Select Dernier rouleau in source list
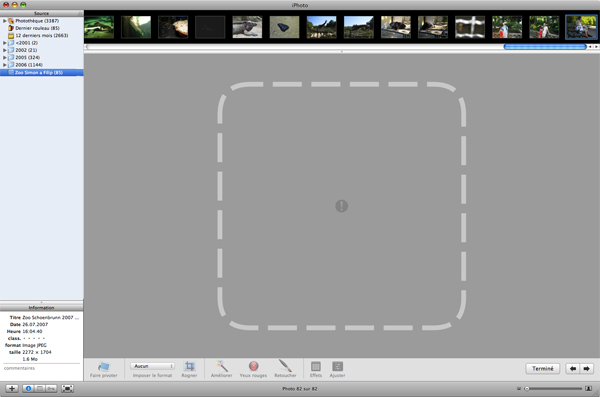Screen dimensions: 600x397 coord(37,28)
